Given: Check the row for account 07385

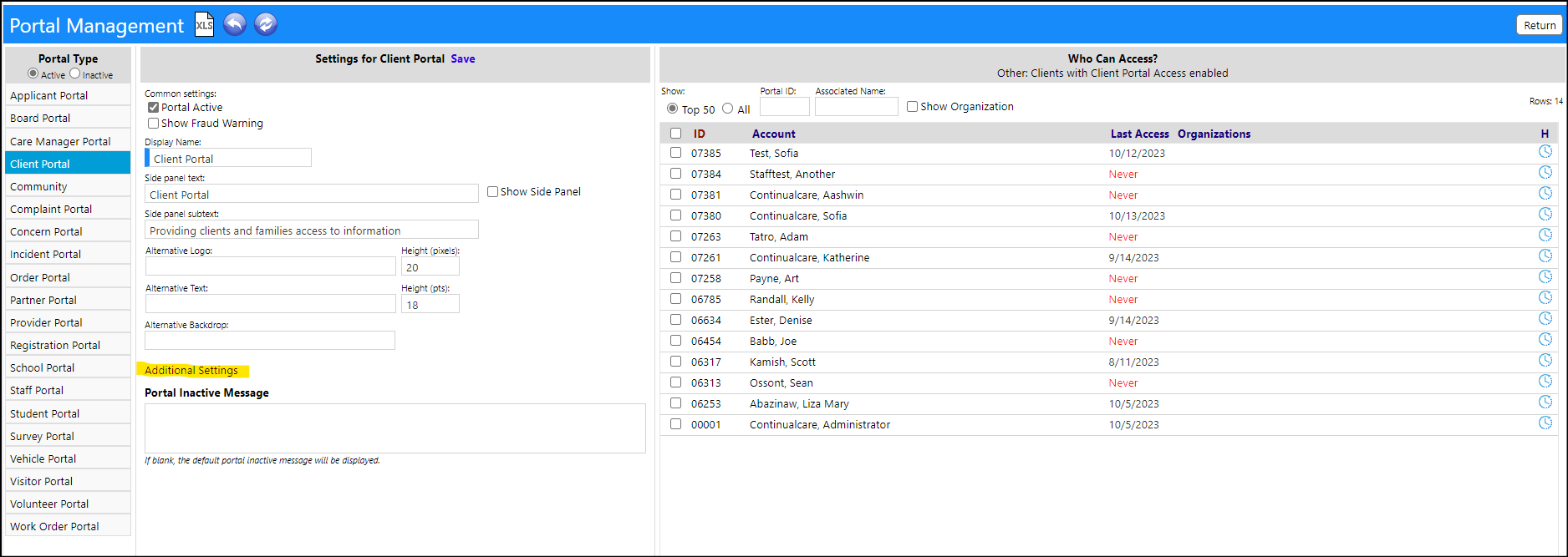Looking at the screenshot, I should point(675,153).
